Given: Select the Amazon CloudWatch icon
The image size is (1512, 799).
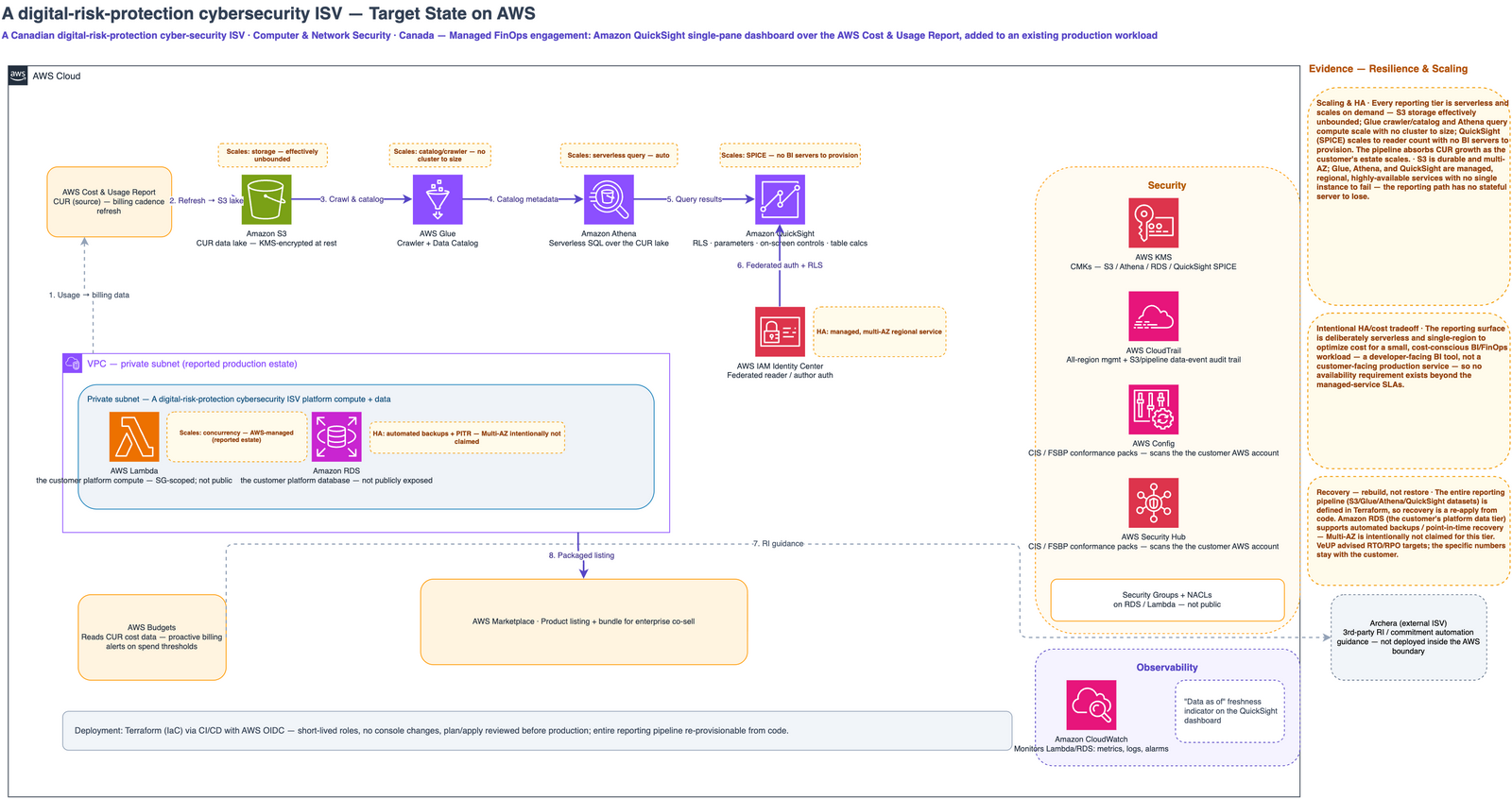Looking at the screenshot, I should [x=1091, y=705].
